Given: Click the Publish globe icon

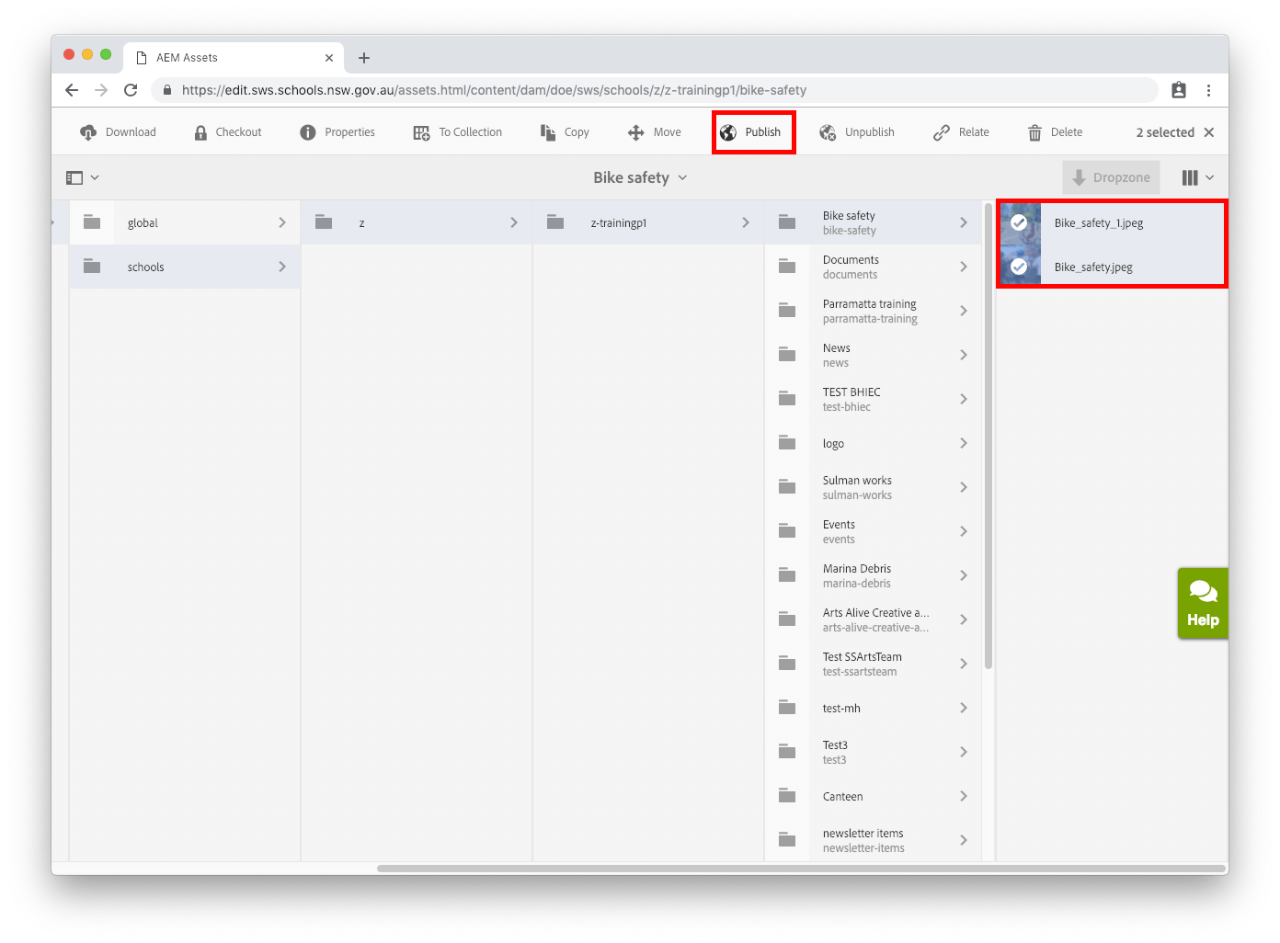Looking at the screenshot, I should (728, 132).
